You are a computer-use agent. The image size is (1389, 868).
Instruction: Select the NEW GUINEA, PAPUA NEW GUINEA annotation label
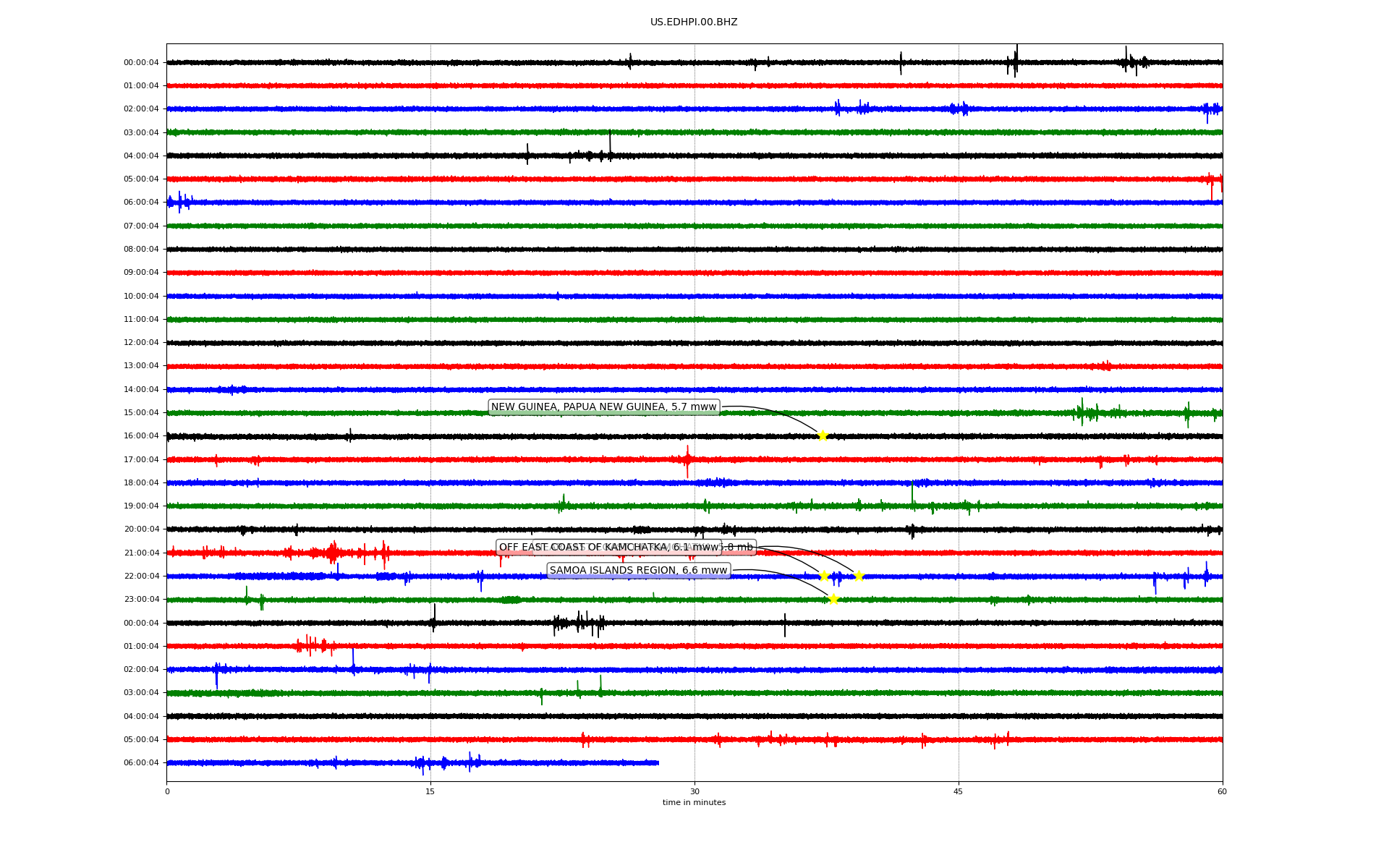pos(604,407)
